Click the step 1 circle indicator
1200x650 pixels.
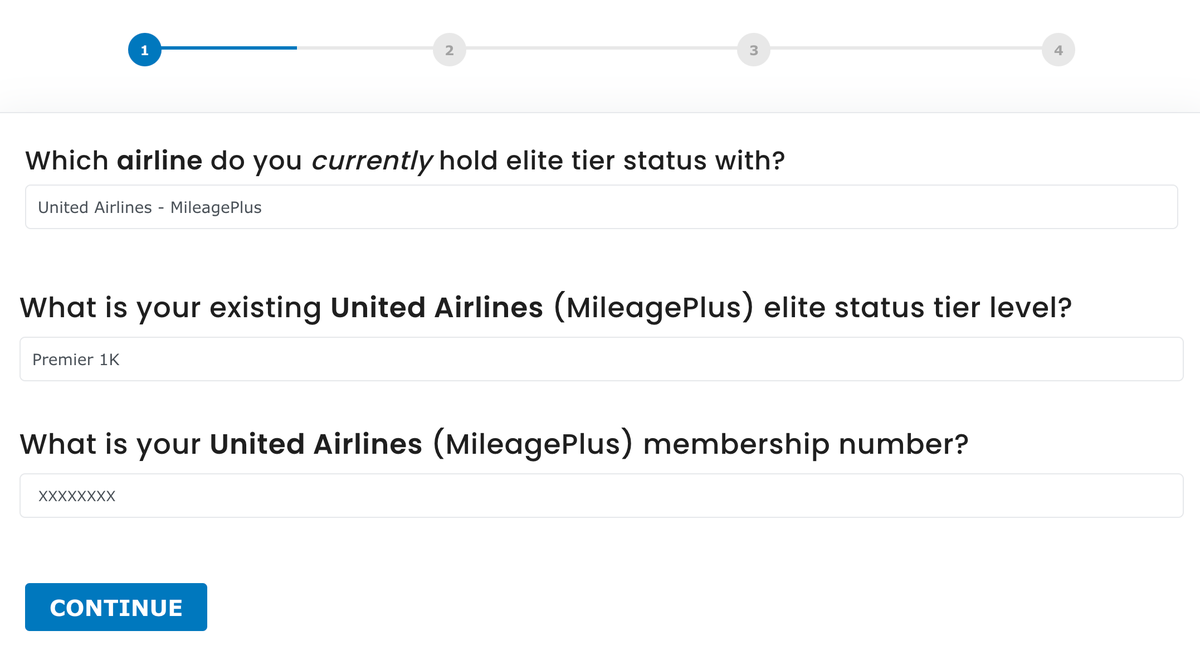coord(144,48)
